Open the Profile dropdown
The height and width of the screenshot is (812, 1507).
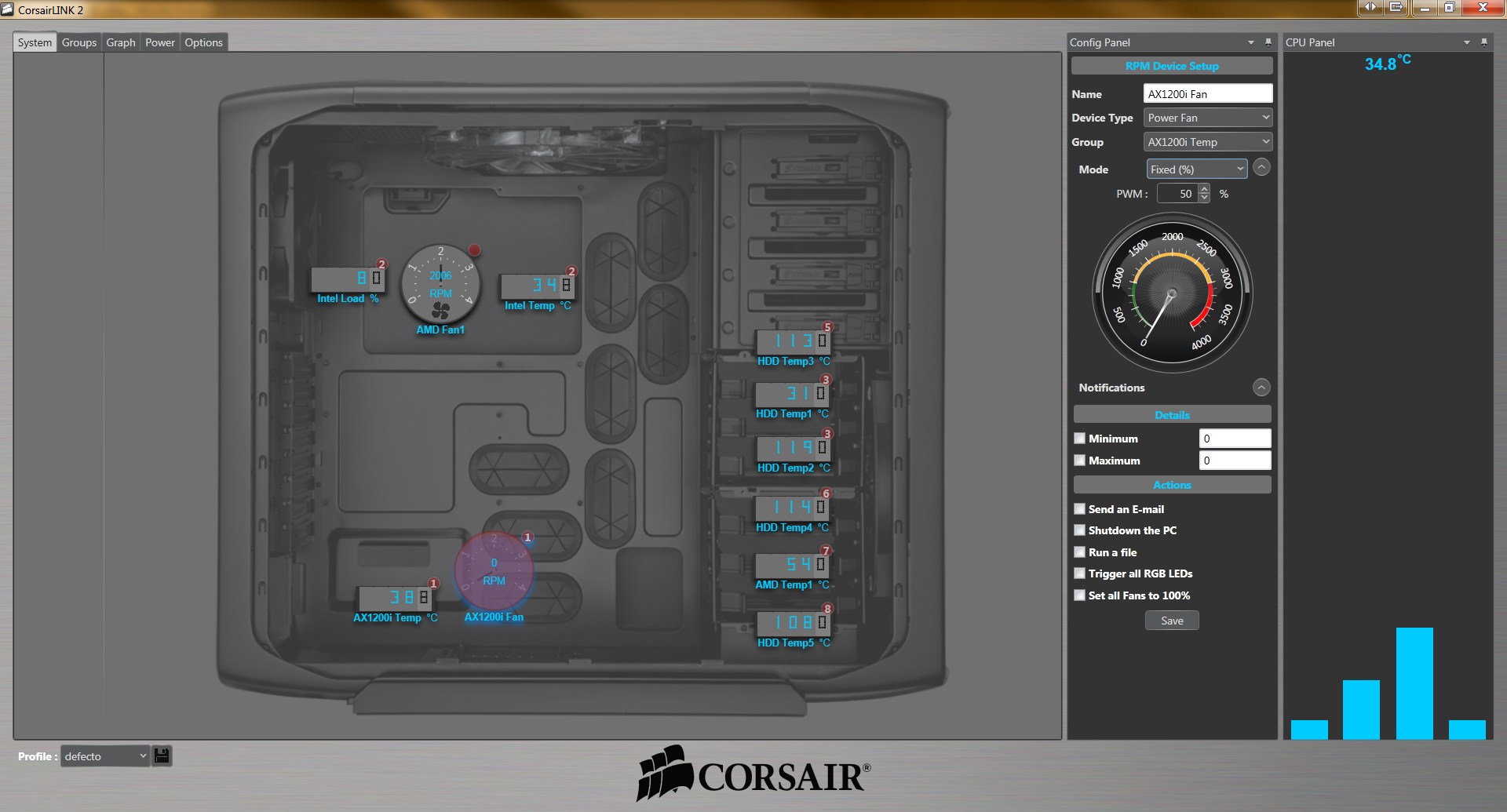pos(105,756)
